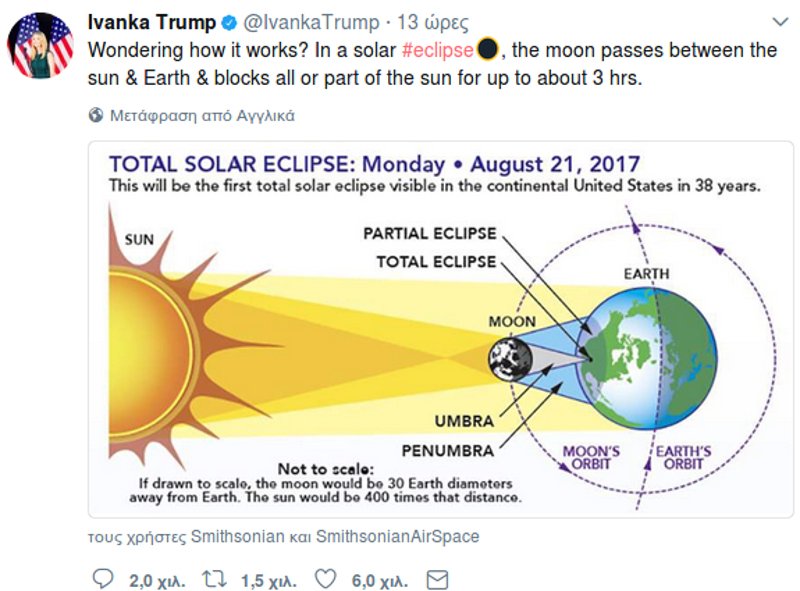Click the globe icon beside translation text
This screenshot has height=591, width=800.
(96, 115)
